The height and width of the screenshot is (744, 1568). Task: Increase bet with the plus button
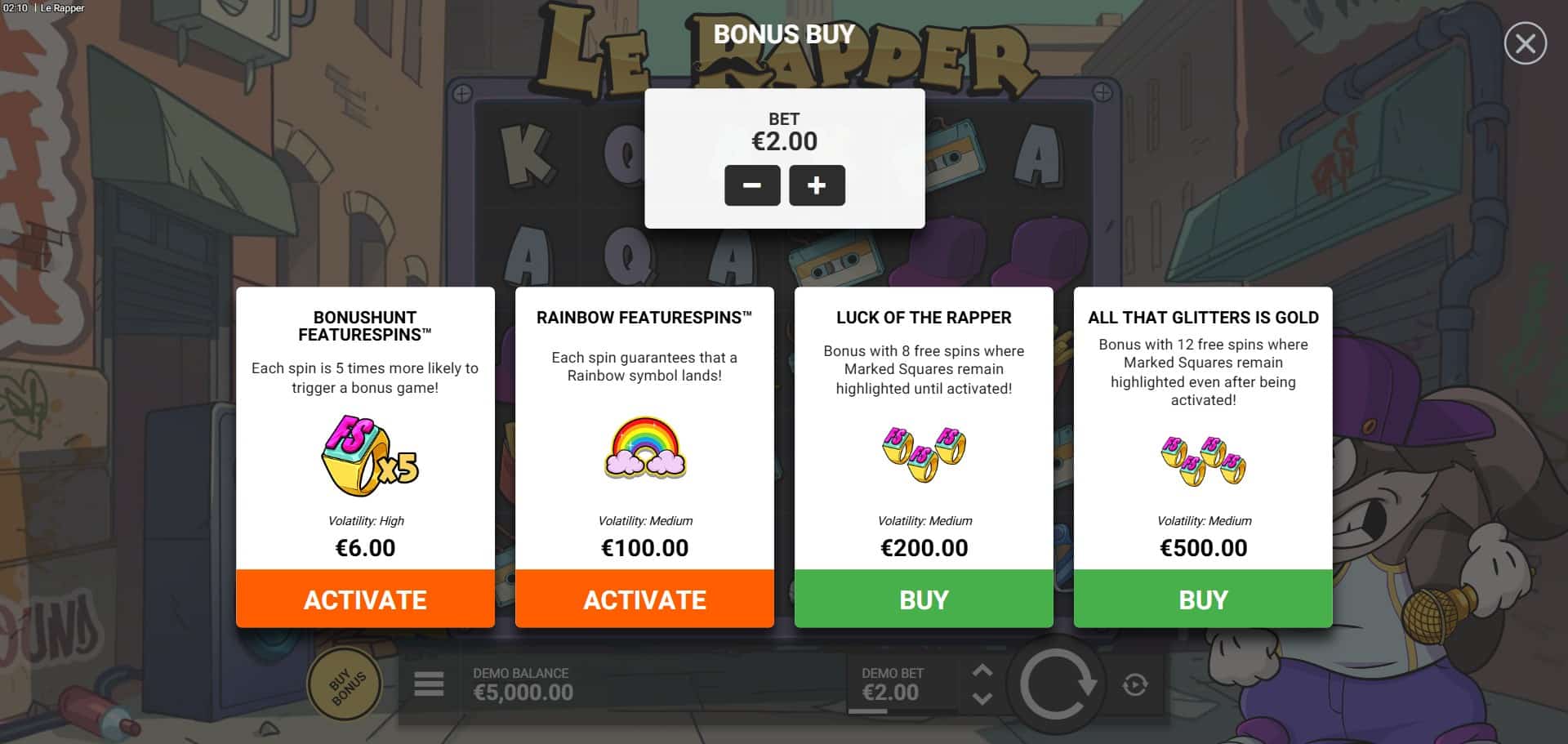(x=817, y=185)
